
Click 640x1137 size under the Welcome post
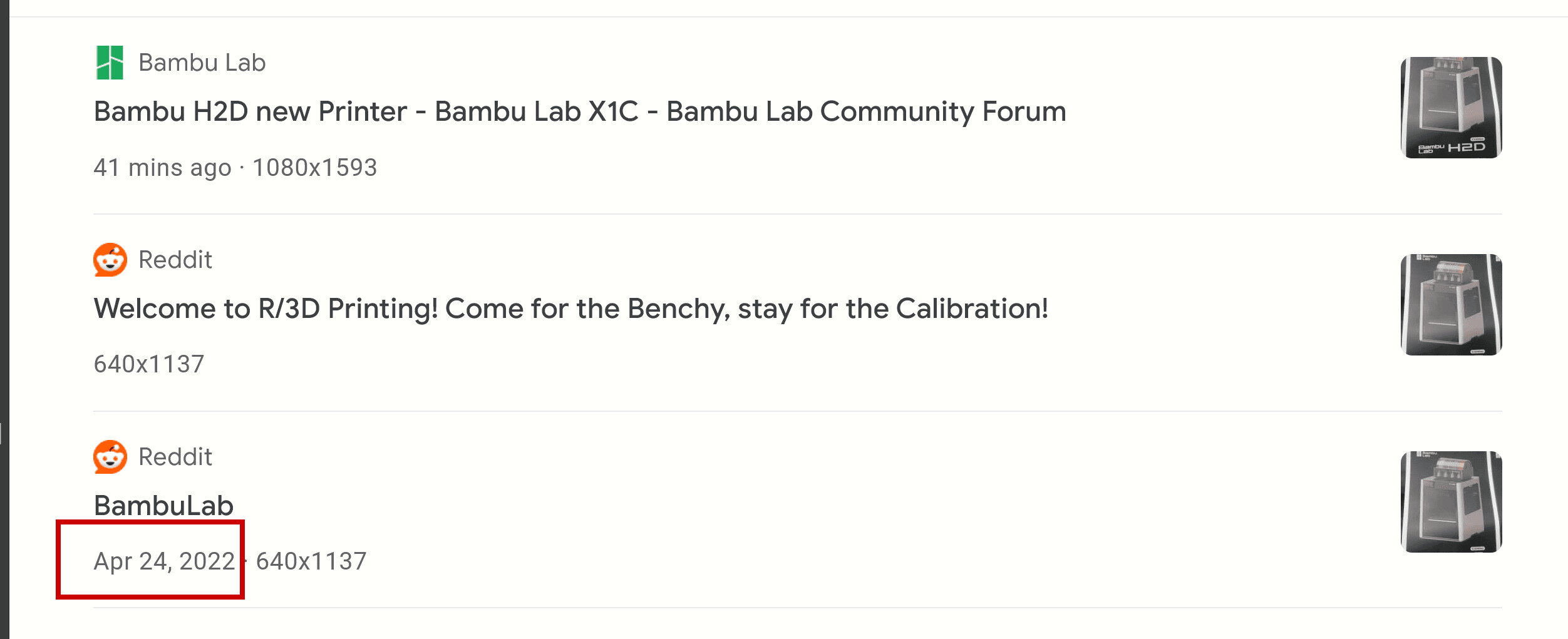coord(149,364)
